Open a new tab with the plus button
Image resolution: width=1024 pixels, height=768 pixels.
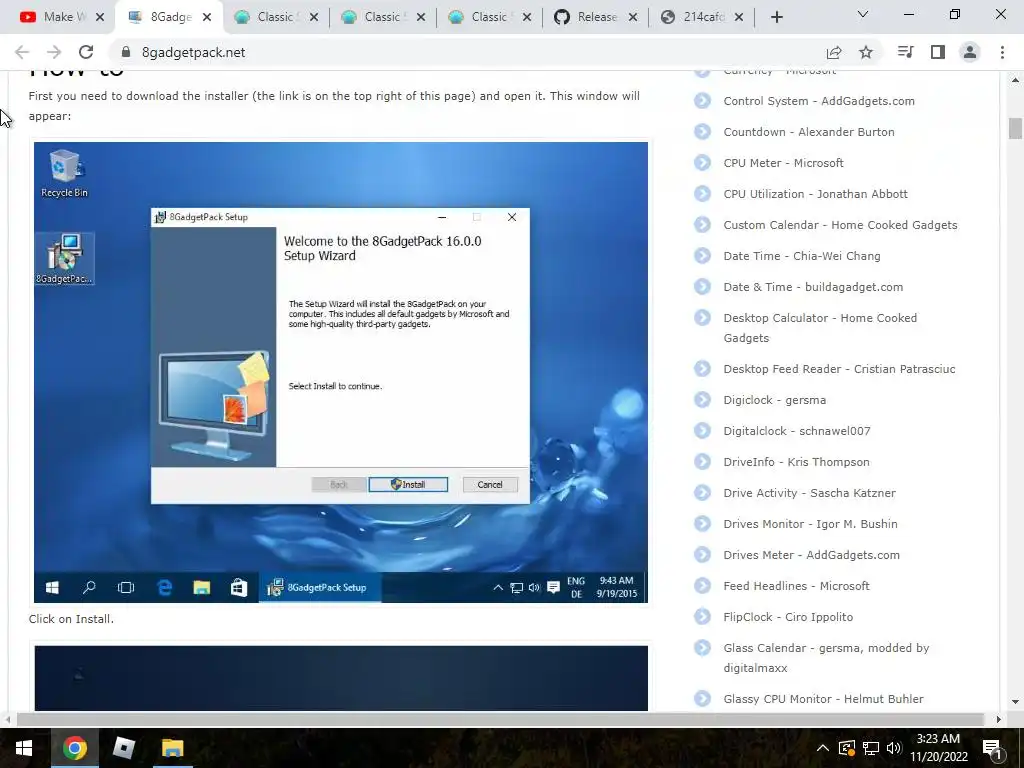point(776,17)
